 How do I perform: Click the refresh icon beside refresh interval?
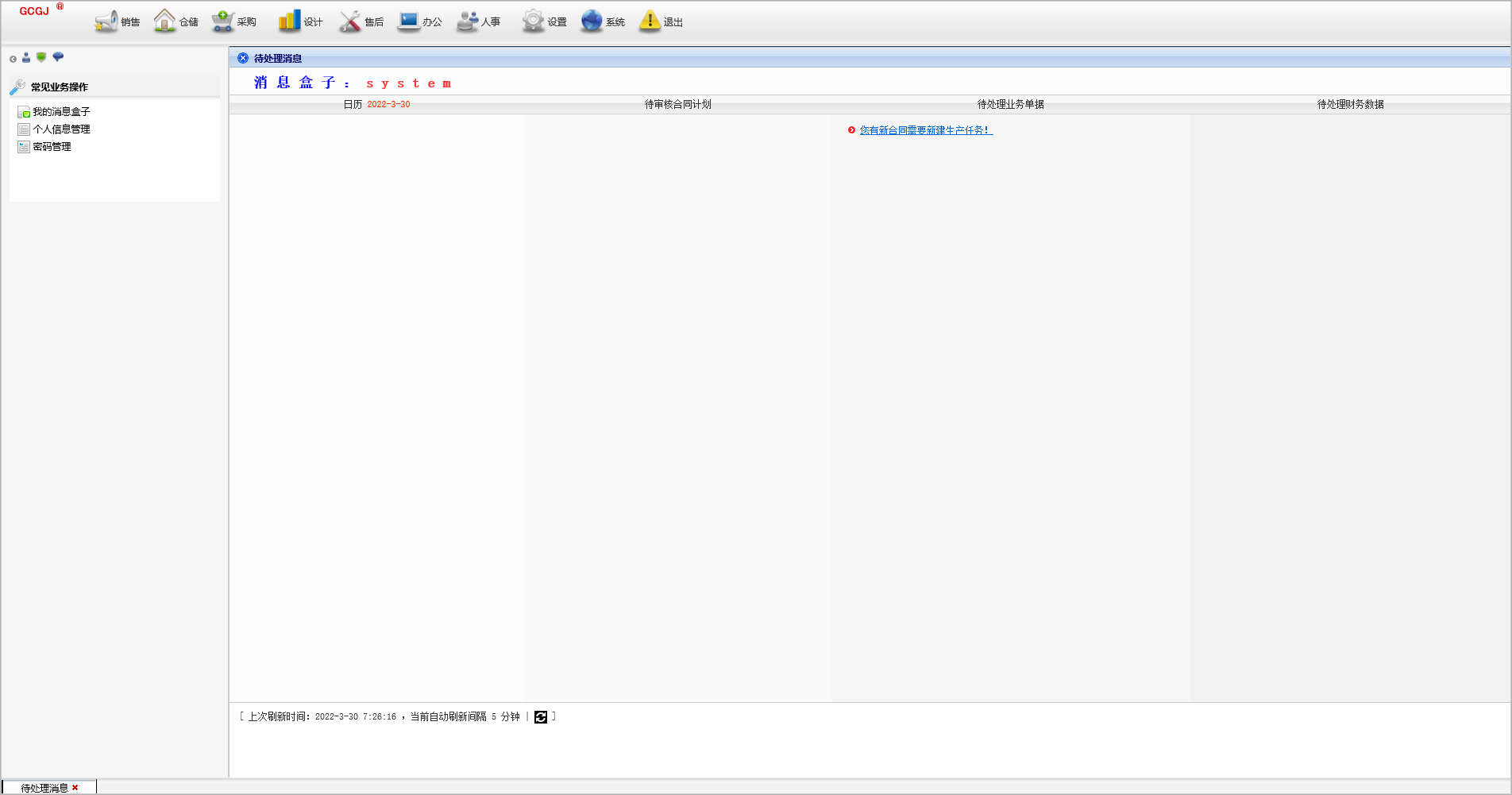coord(541,717)
